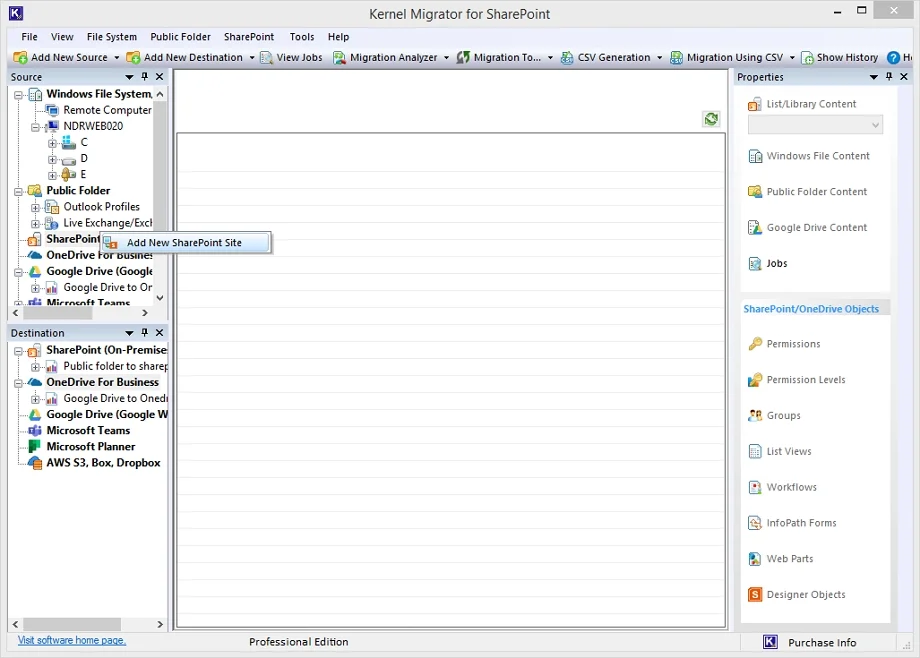Open Migration To... dropdown arrow
920x658 pixels.
[550, 58]
